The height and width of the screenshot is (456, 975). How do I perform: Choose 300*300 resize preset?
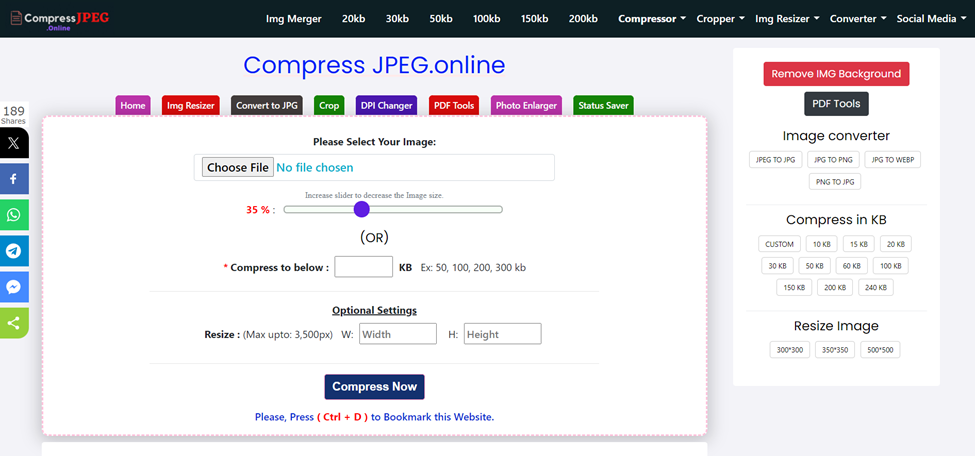pyautogui.click(x=790, y=350)
